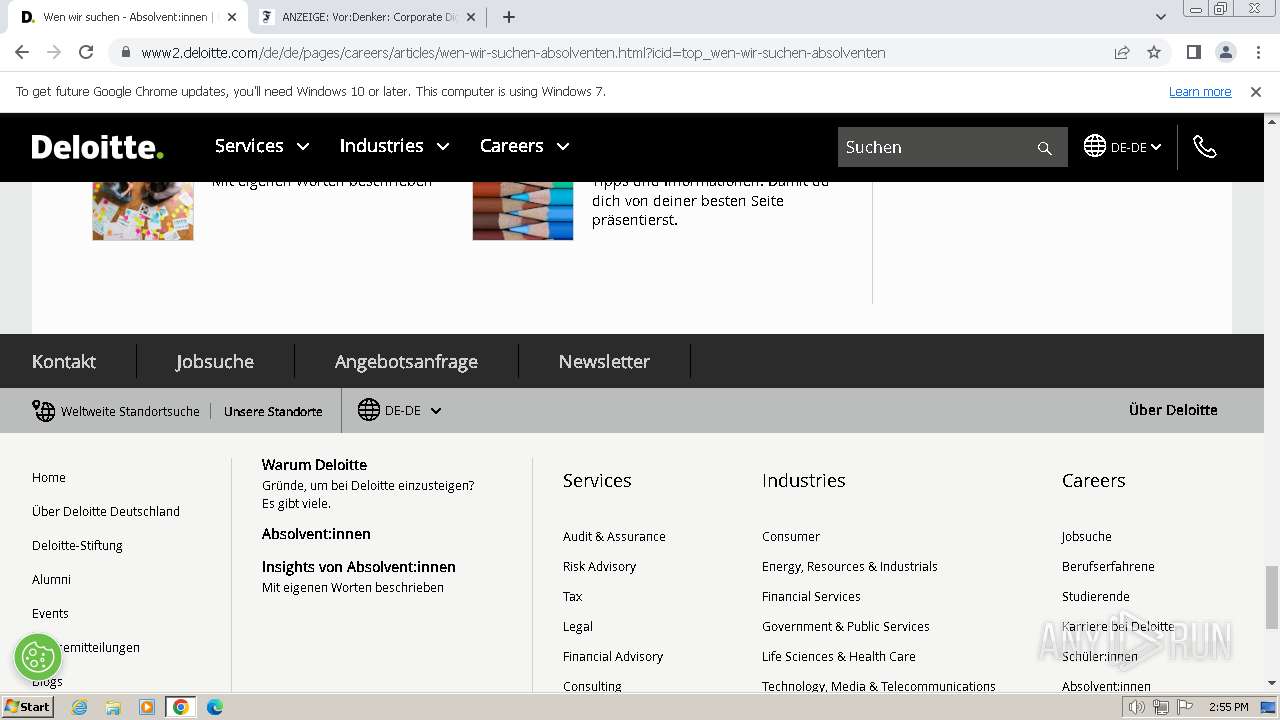Viewport: 1280px width, 720px height.
Task: Open Chrome tab search chevron
Action: tap(1161, 17)
